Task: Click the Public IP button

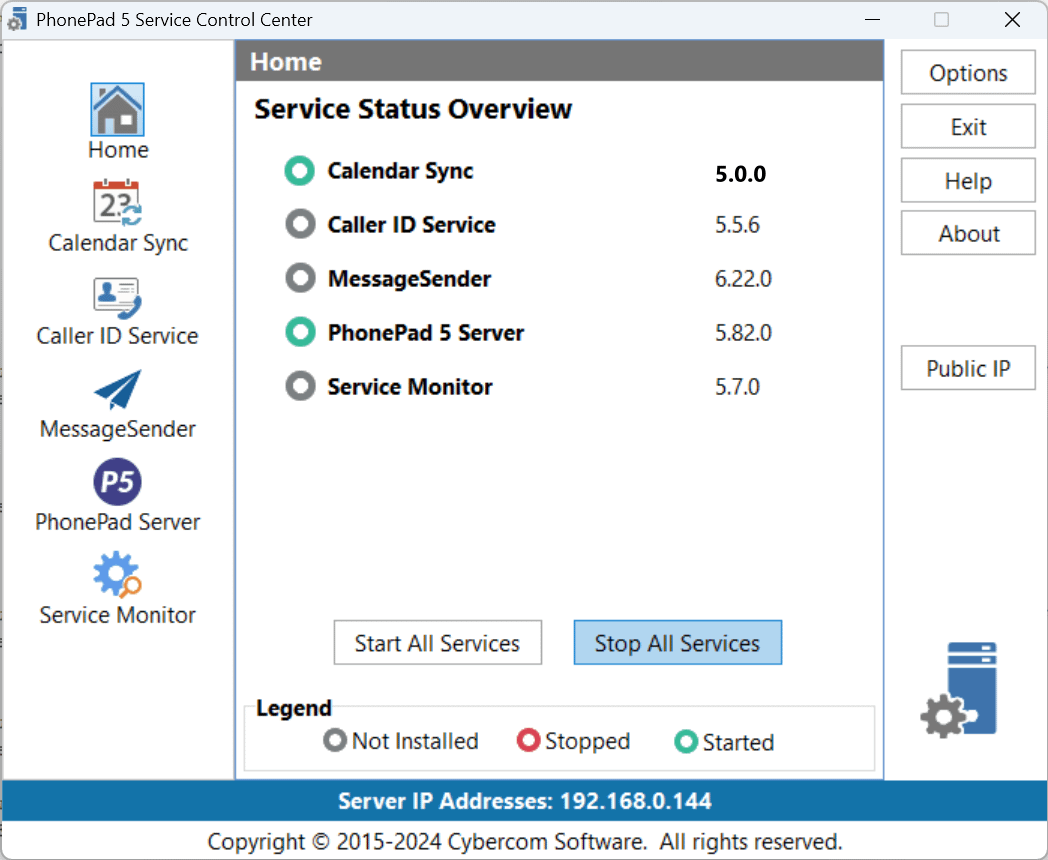Action: (968, 368)
